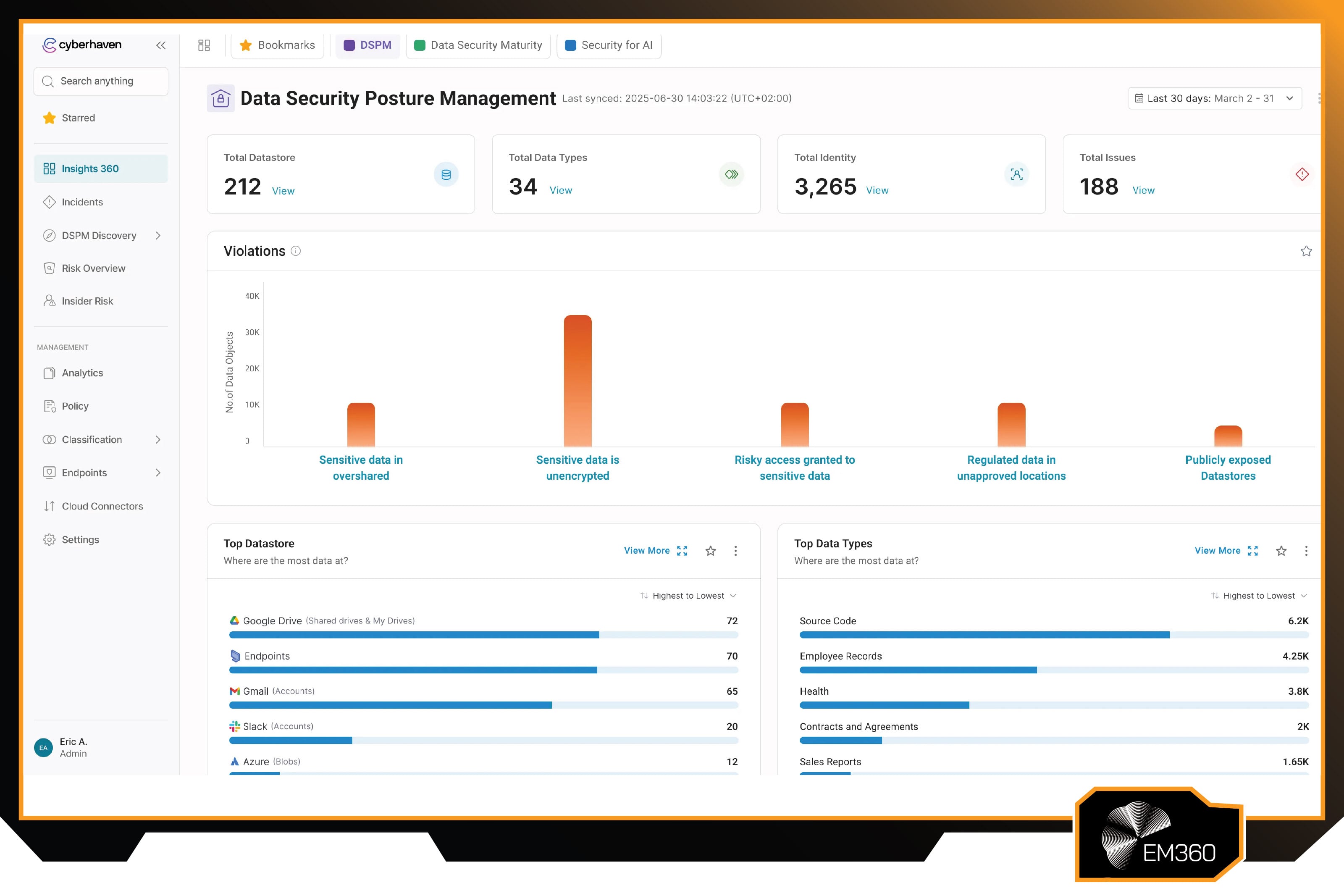Open the Policy section
This screenshot has height=896, width=1344.
75,406
